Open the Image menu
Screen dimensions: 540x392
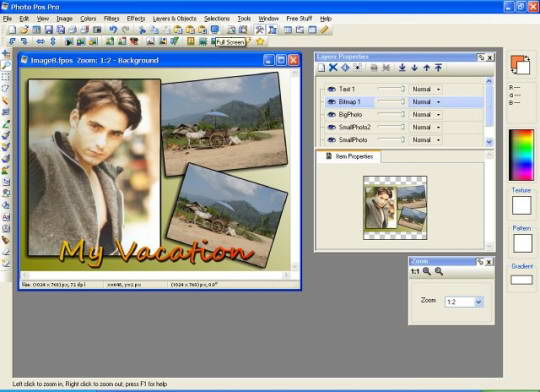[x=64, y=19]
